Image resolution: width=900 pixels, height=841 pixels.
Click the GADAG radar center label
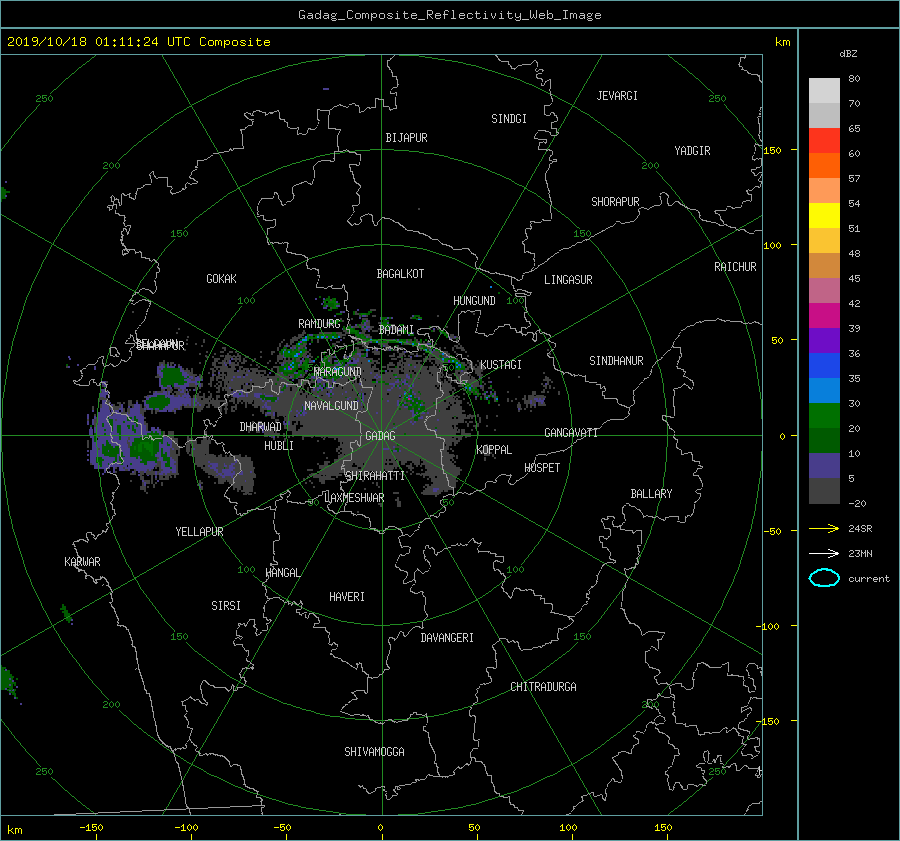(x=380, y=436)
